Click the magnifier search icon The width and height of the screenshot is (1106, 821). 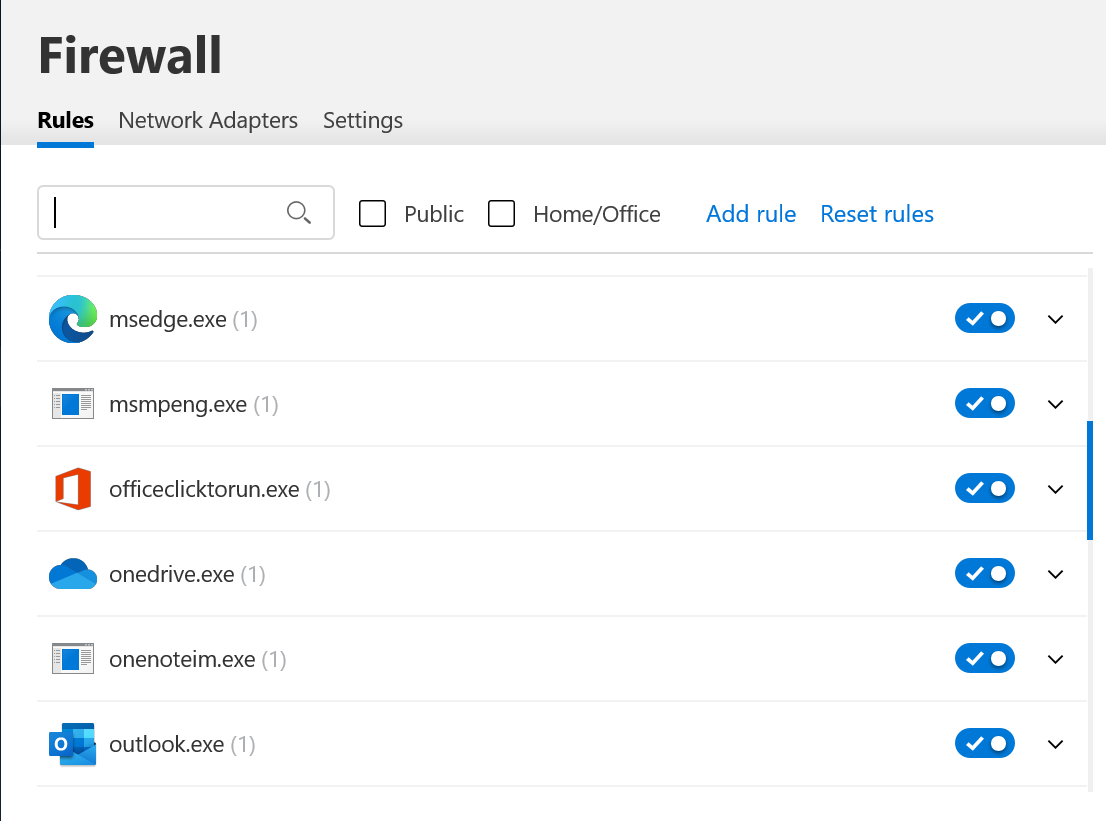[x=299, y=212]
